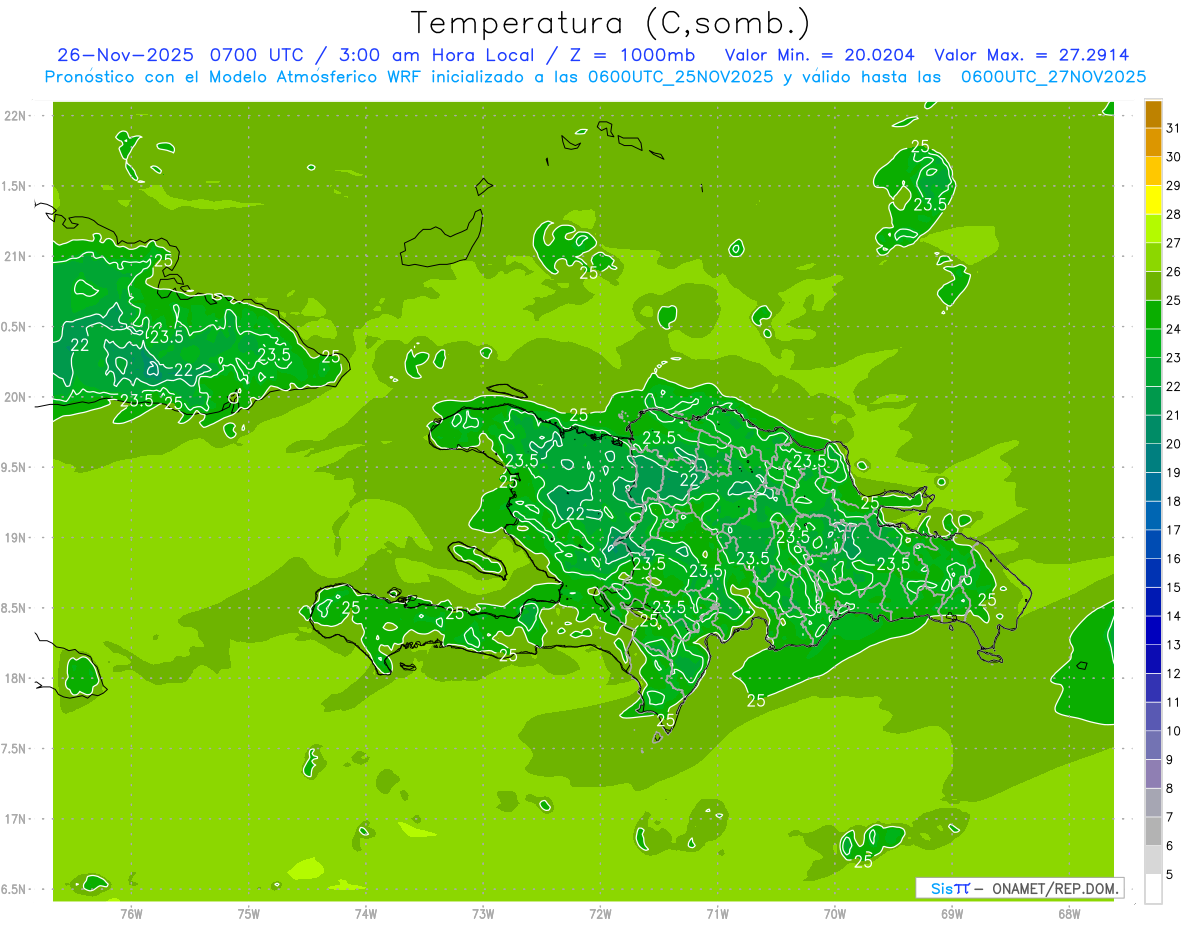The height and width of the screenshot is (927, 1200).
Task: Click the '17N' latitude axis label
Action: tap(16, 819)
